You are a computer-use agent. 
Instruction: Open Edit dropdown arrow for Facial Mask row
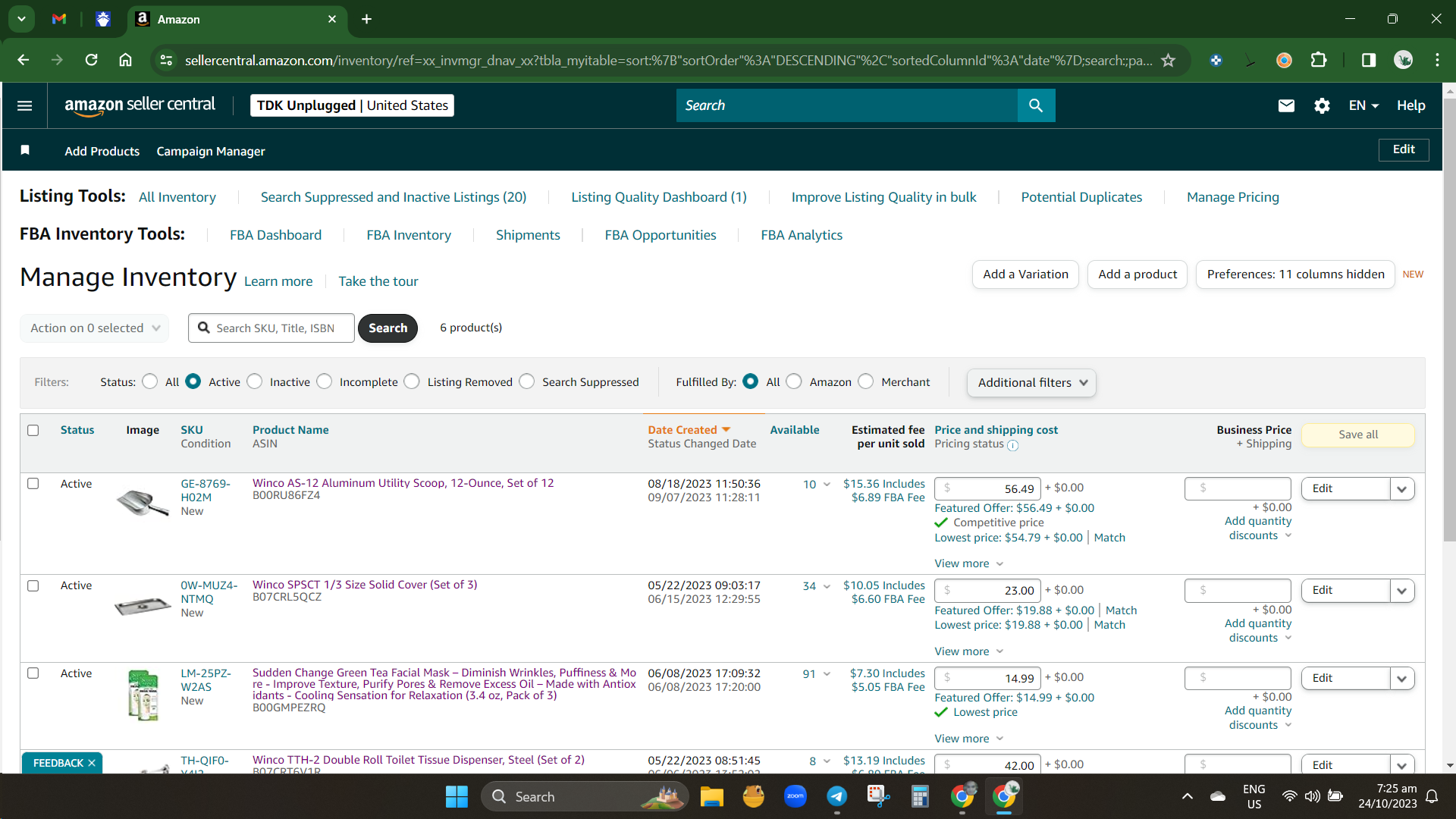tap(1402, 679)
